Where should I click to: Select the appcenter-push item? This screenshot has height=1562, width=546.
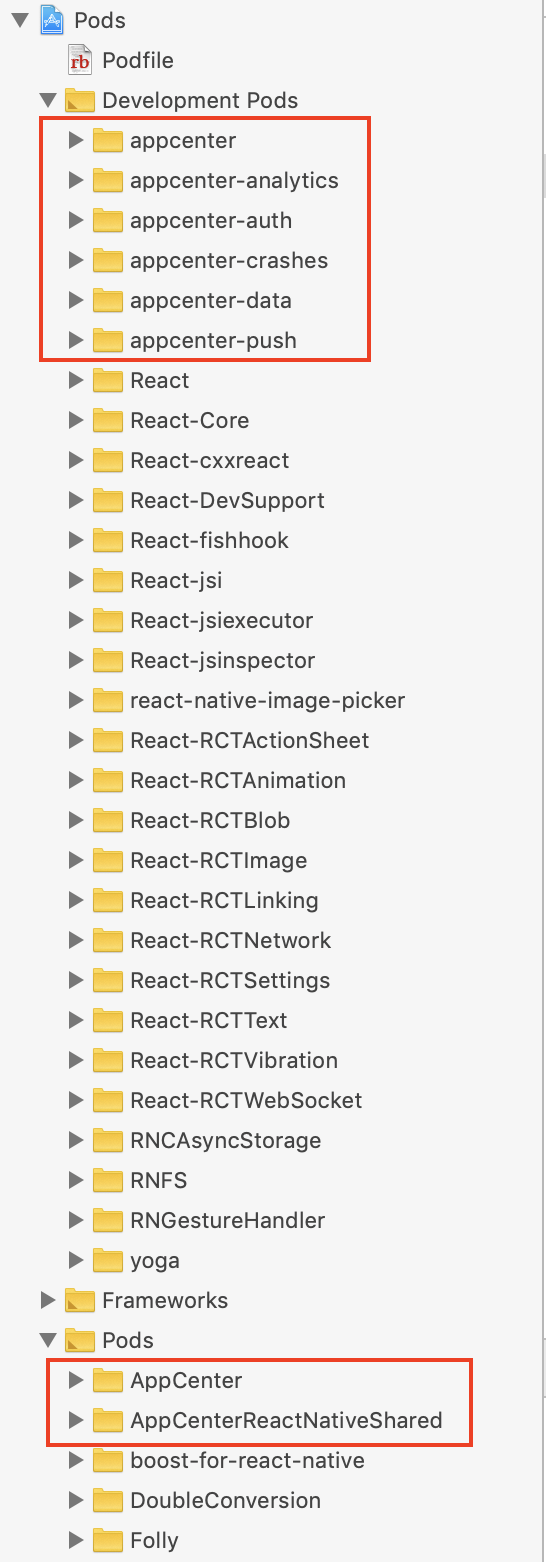(x=213, y=340)
